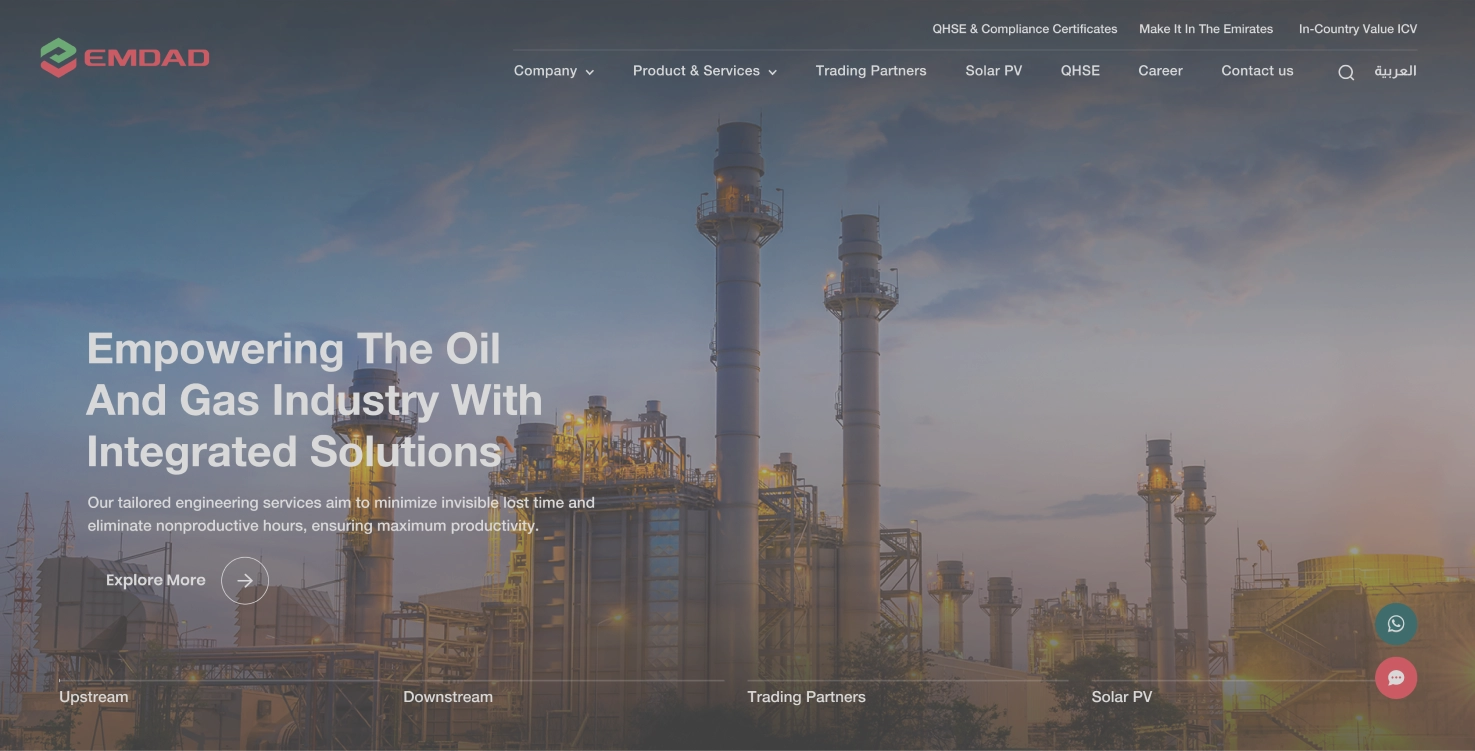Open the Career page
The width and height of the screenshot is (1475, 751).
(x=1160, y=71)
